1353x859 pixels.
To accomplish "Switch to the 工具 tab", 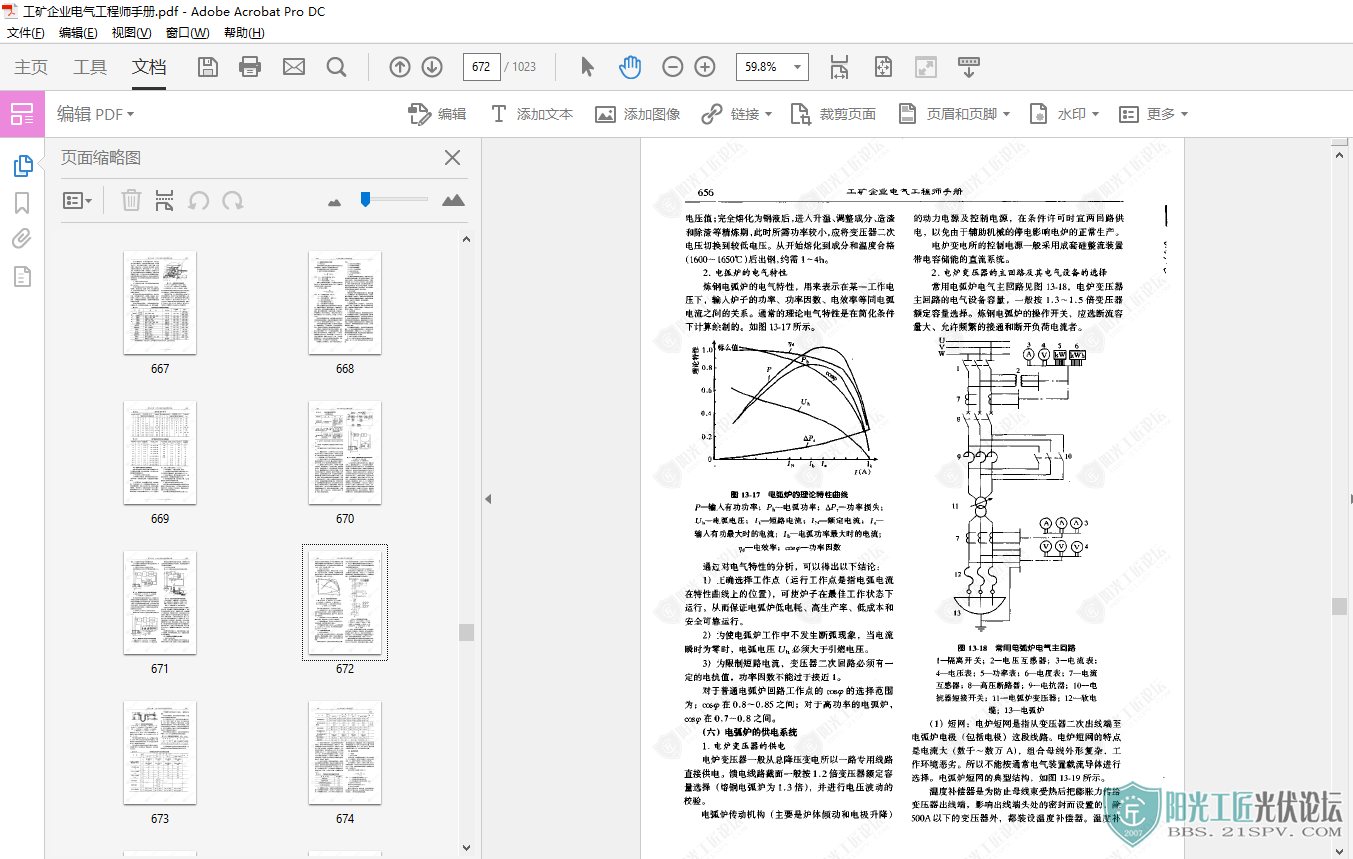I will click(x=90, y=67).
